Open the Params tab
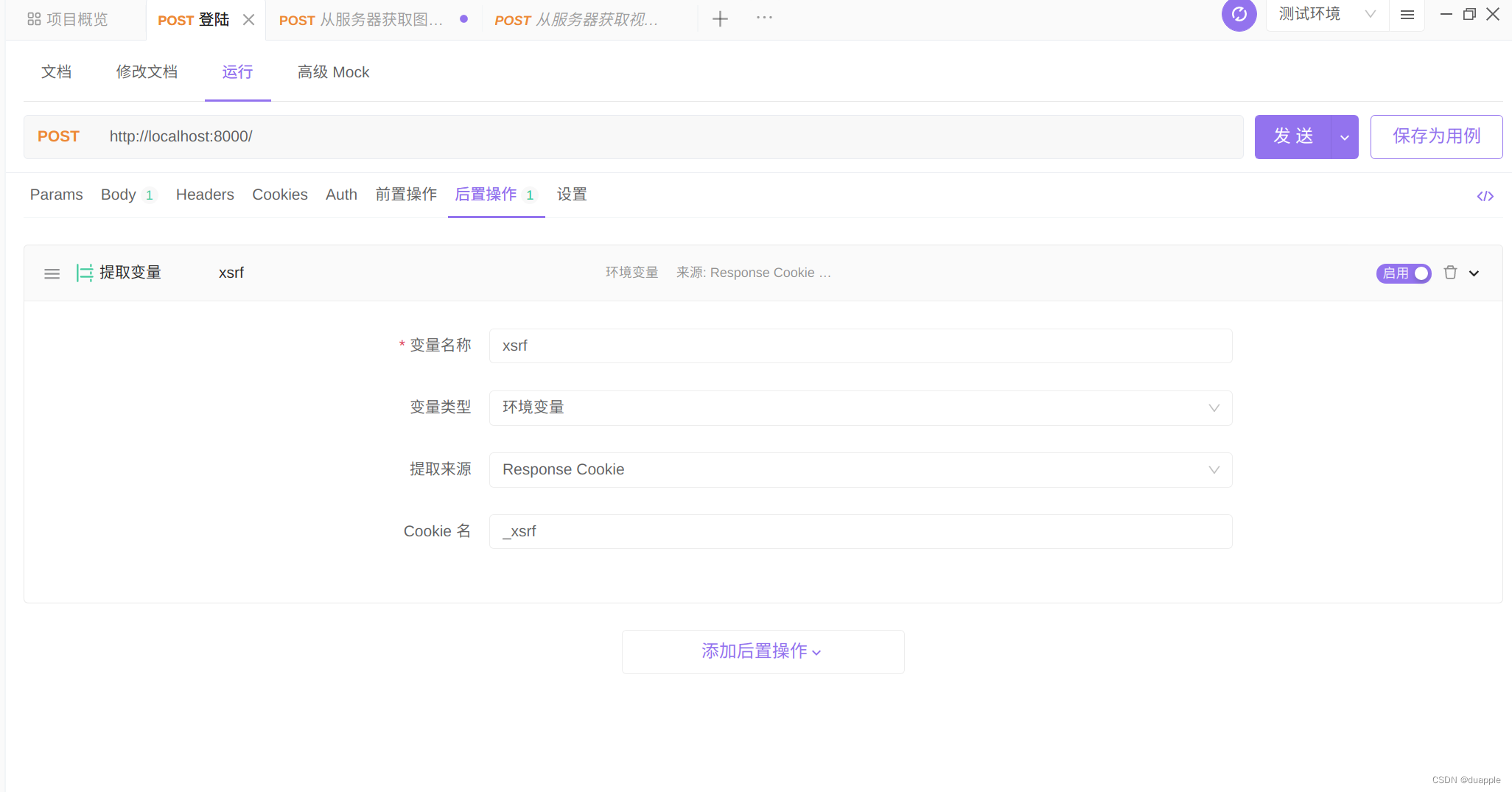This screenshot has width=1512, height=792. (x=56, y=195)
